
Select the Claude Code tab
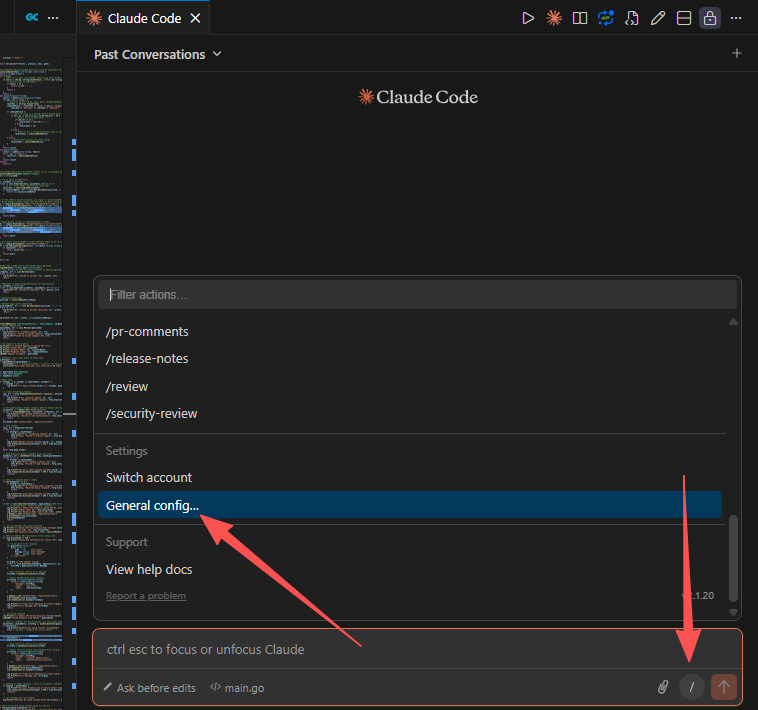pyautogui.click(x=143, y=18)
